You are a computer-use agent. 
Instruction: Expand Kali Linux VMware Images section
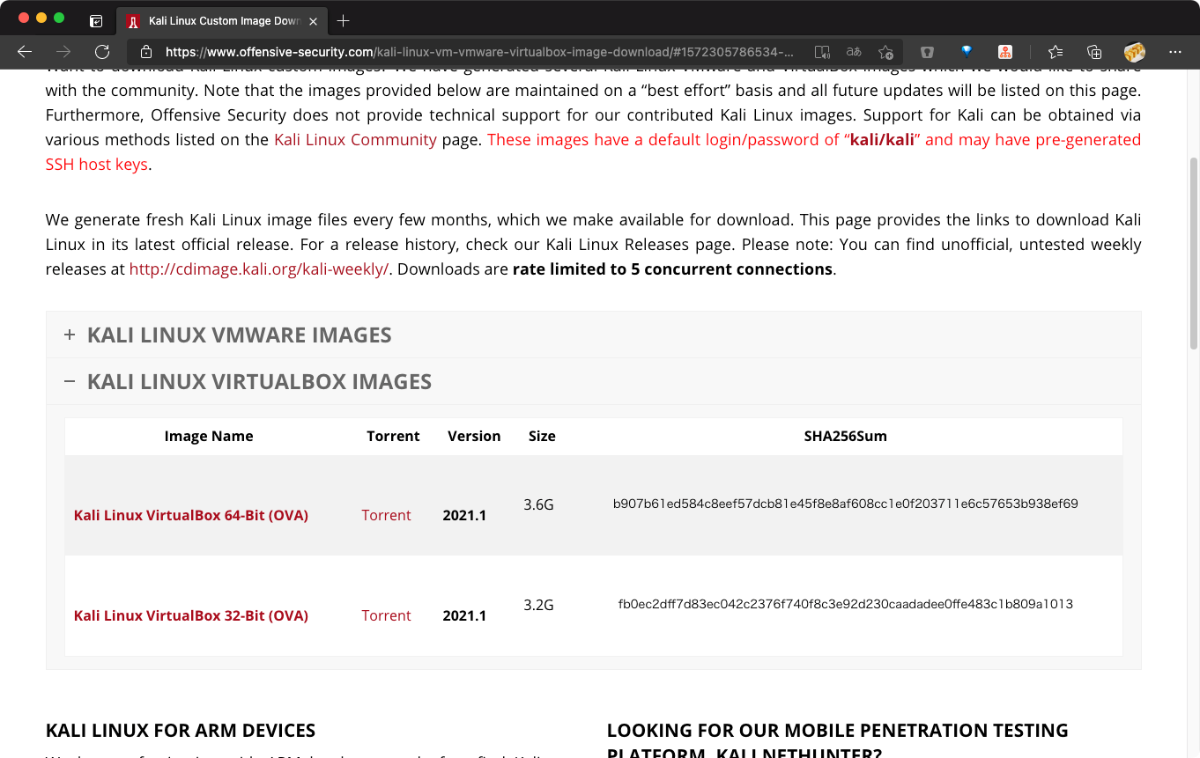coord(593,335)
